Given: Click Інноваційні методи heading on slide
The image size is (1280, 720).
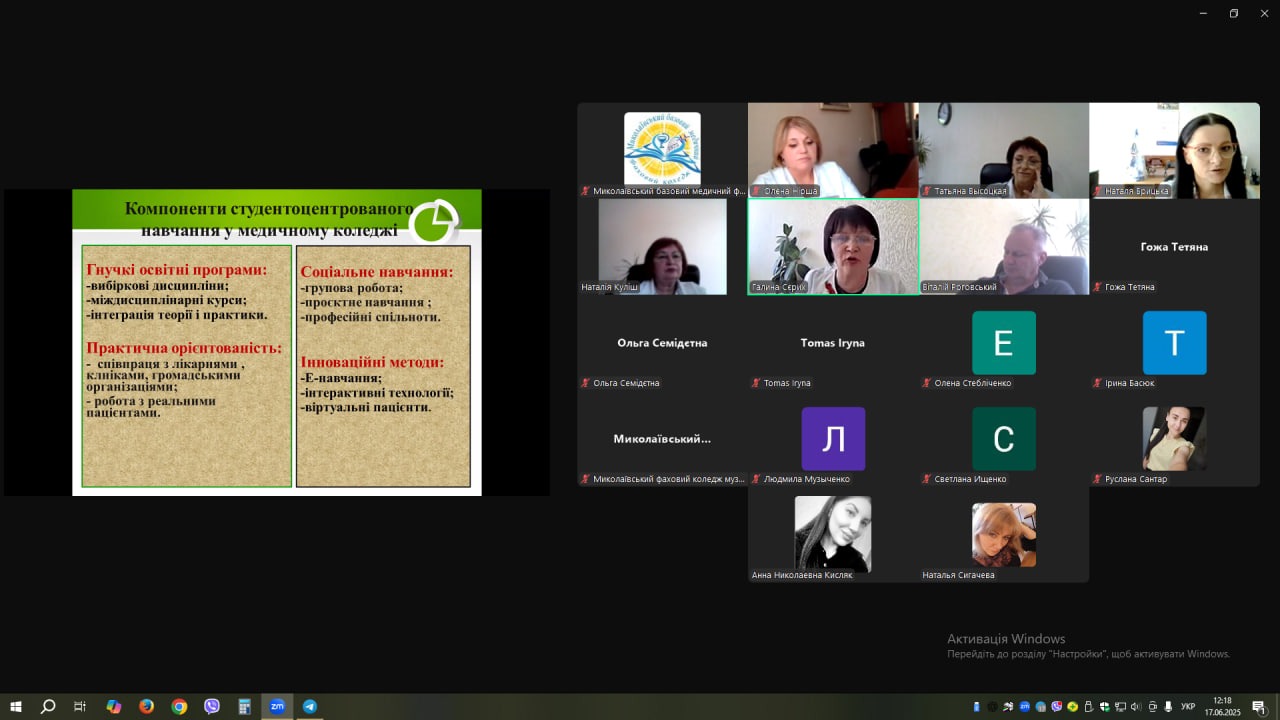Looking at the screenshot, I should 372,362.
